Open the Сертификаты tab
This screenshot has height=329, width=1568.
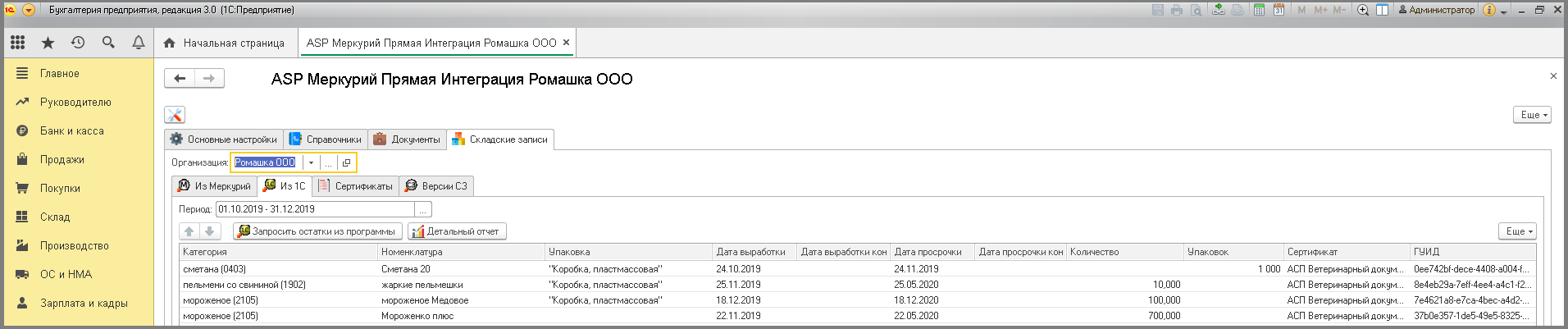(x=355, y=186)
